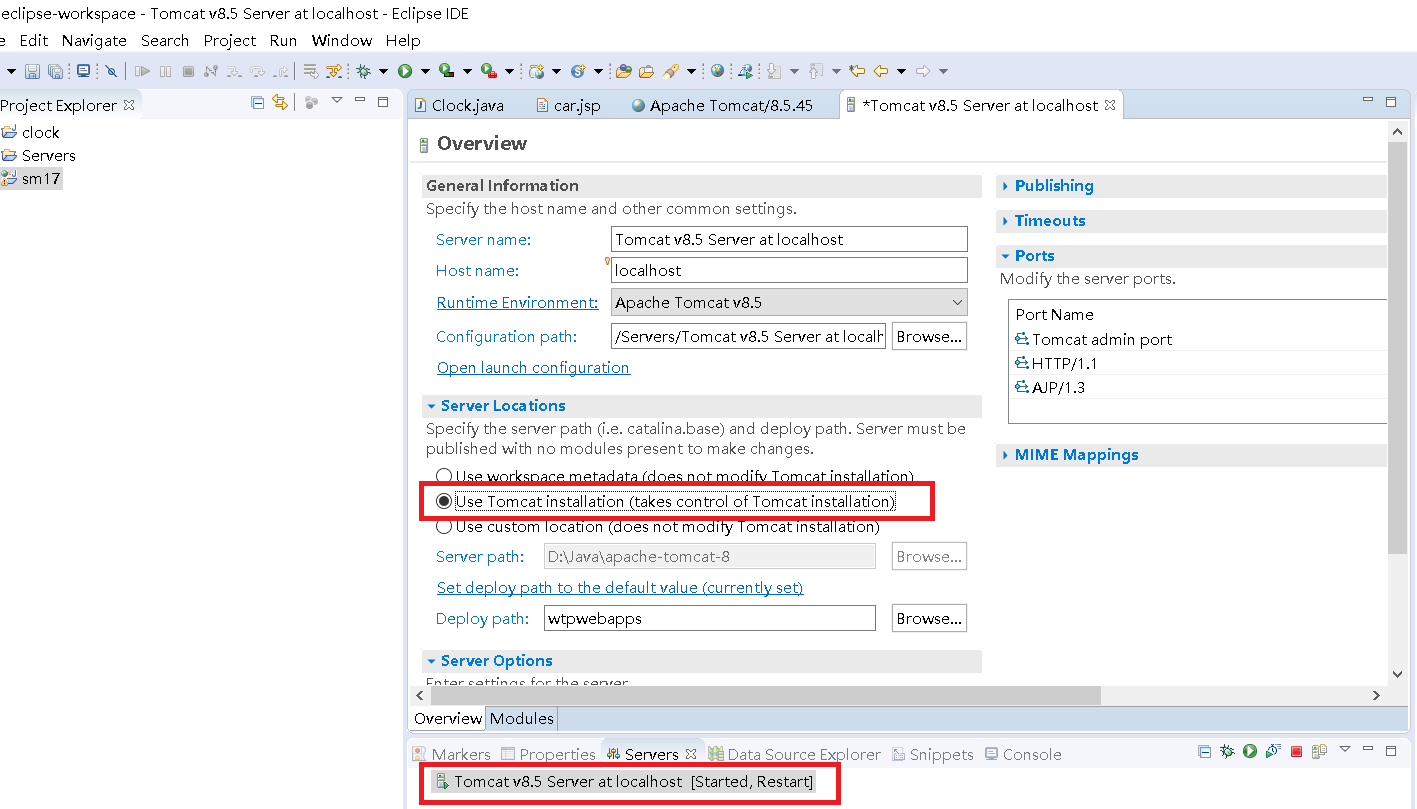1417x809 pixels.
Task: Stop the server with red square icon
Action: click(x=1296, y=751)
